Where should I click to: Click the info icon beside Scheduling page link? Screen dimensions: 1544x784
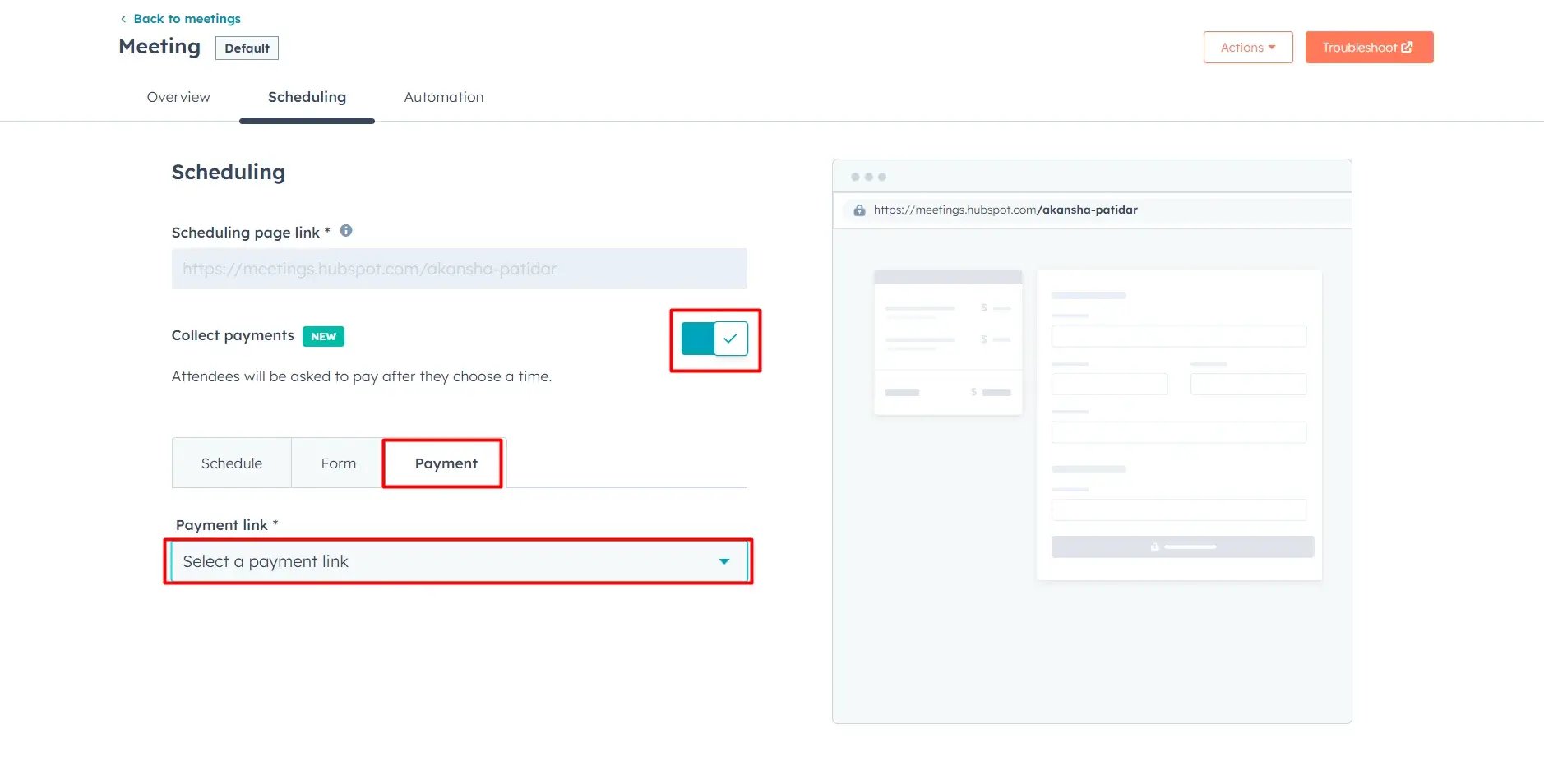346,231
